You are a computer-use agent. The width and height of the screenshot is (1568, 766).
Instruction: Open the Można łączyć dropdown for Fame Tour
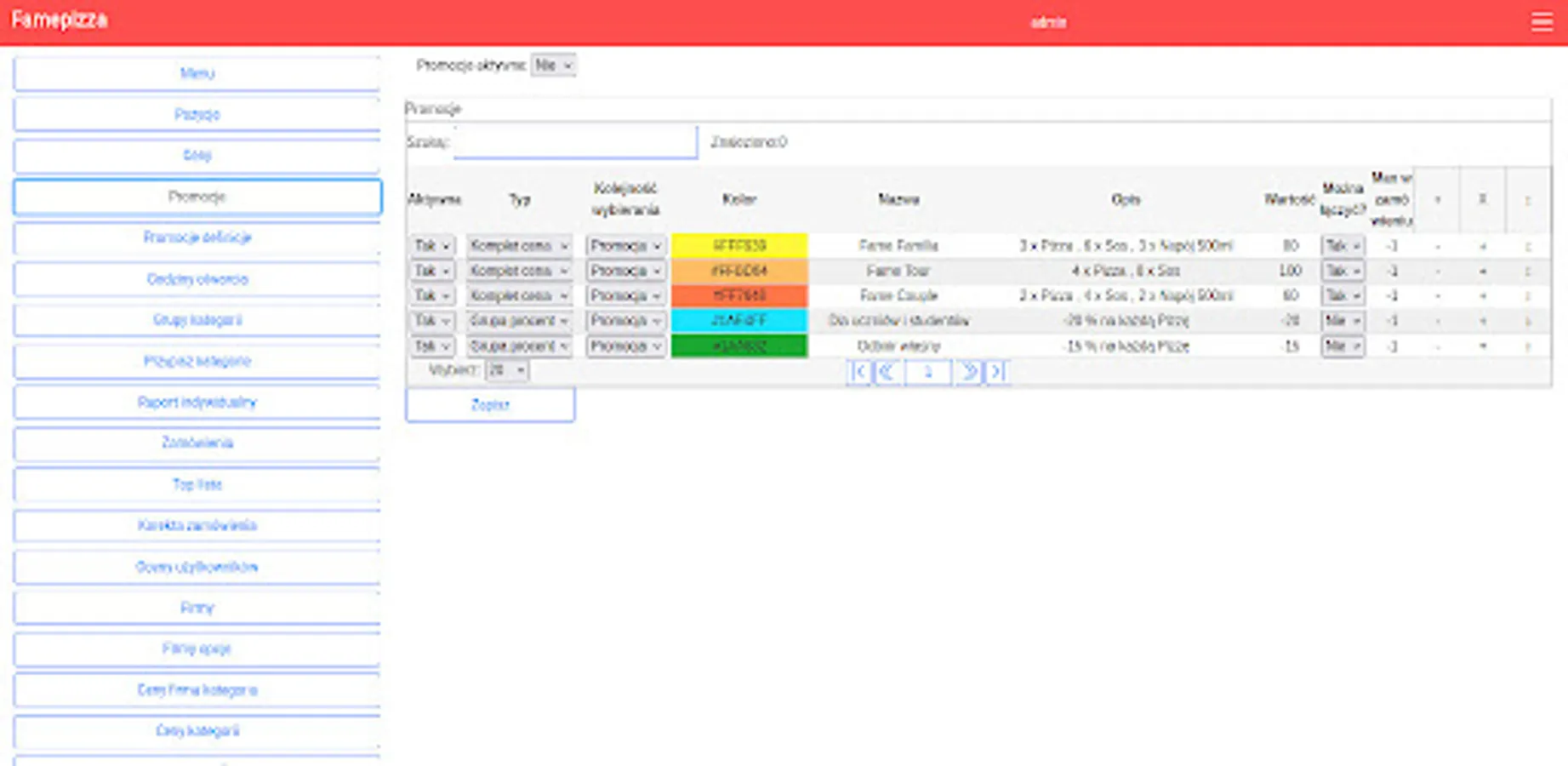pos(1343,271)
